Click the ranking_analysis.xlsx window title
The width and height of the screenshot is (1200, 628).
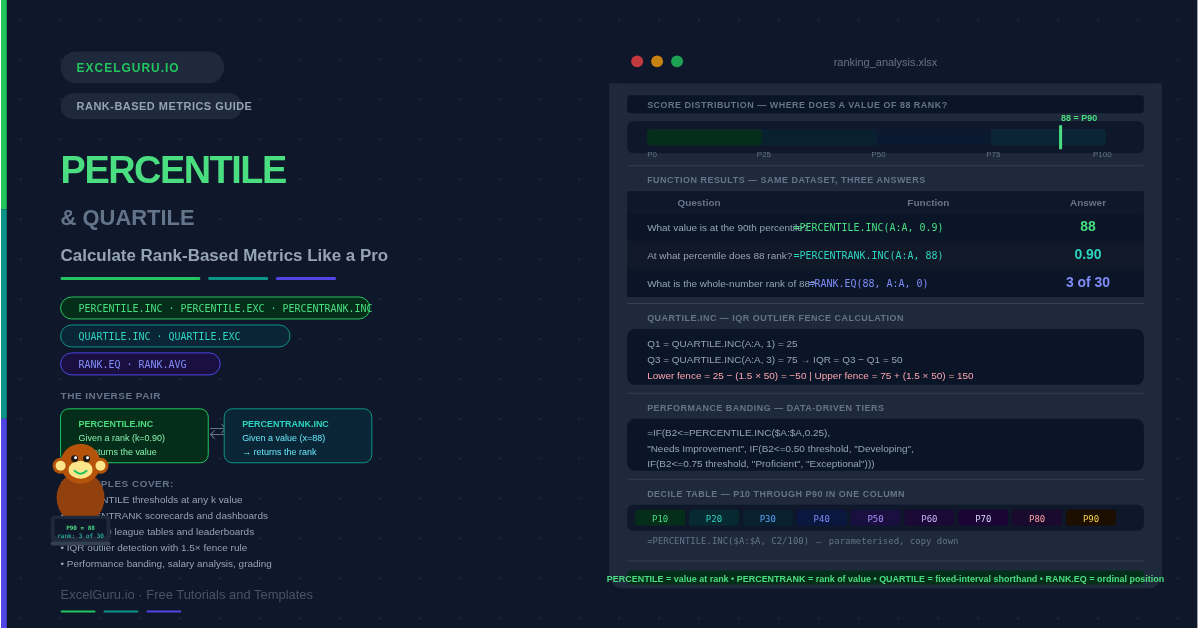[885, 62]
